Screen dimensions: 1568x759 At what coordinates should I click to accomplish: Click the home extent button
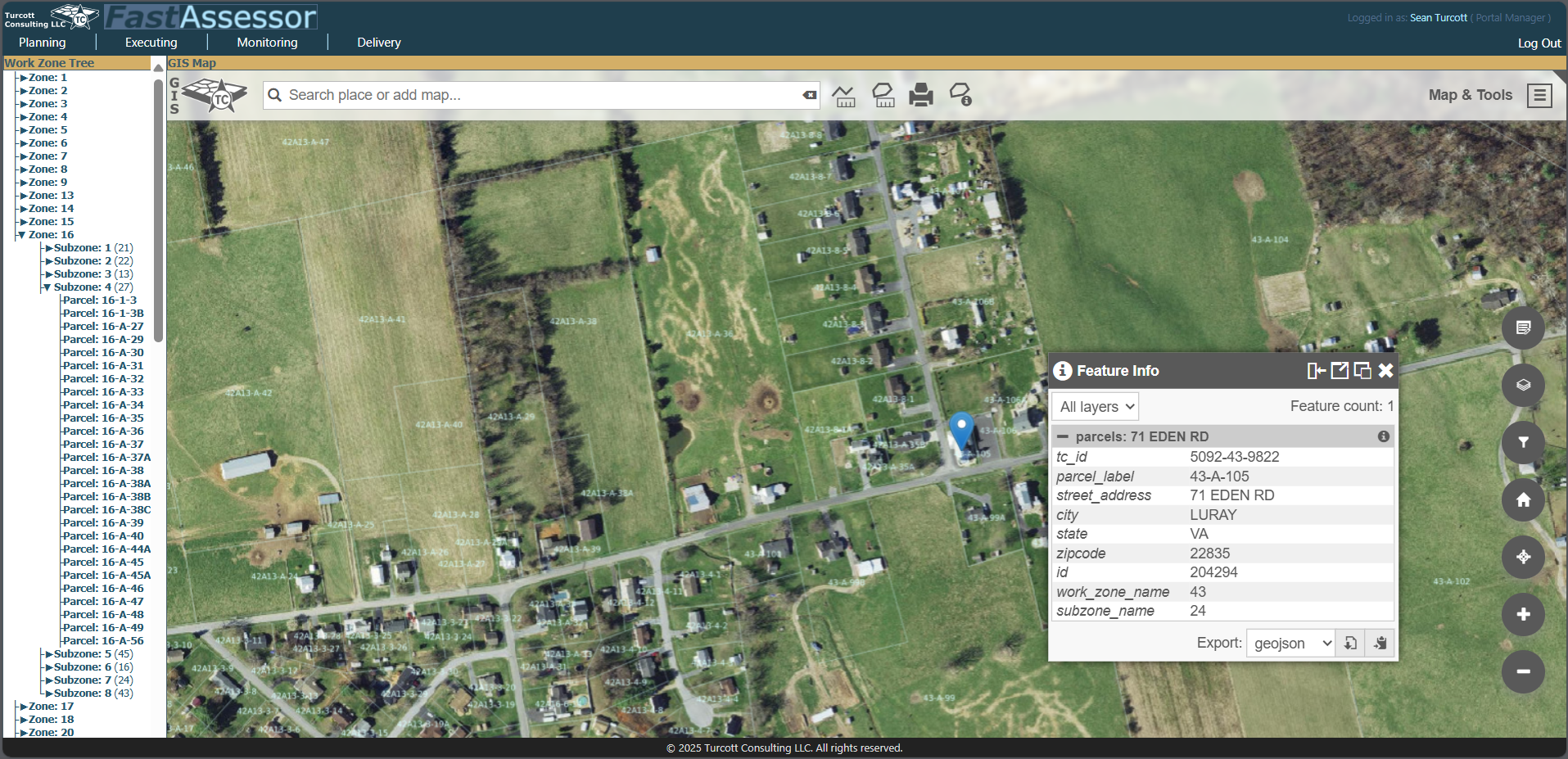click(1523, 499)
